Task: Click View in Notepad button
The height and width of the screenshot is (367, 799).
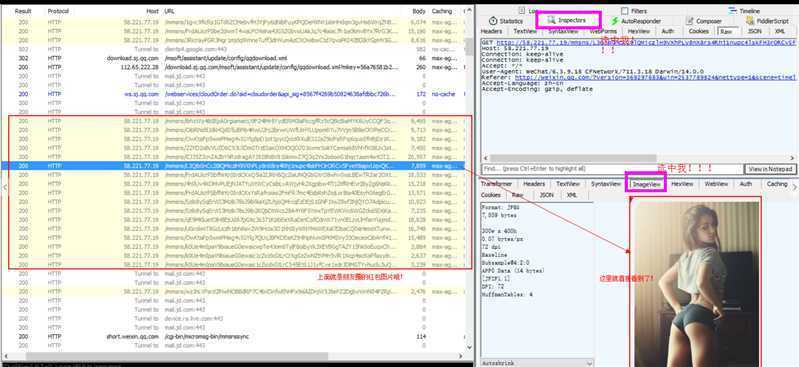Action: (x=769, y=169)
